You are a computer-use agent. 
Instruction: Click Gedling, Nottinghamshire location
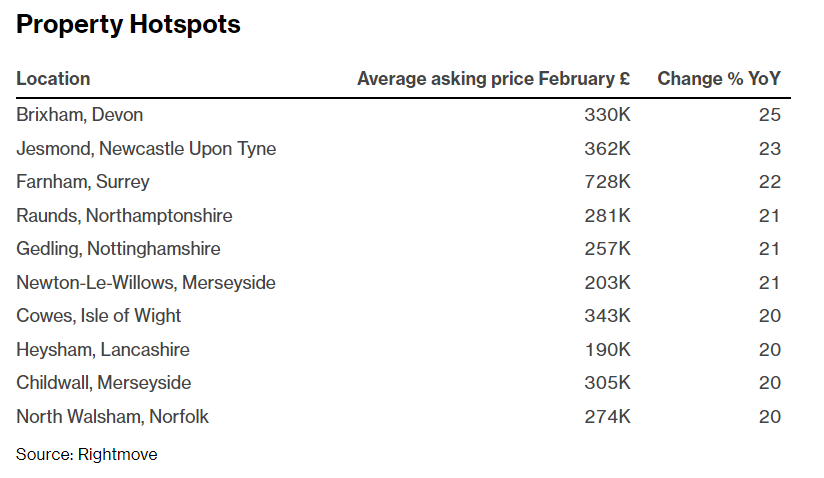[x=118, y=249]
